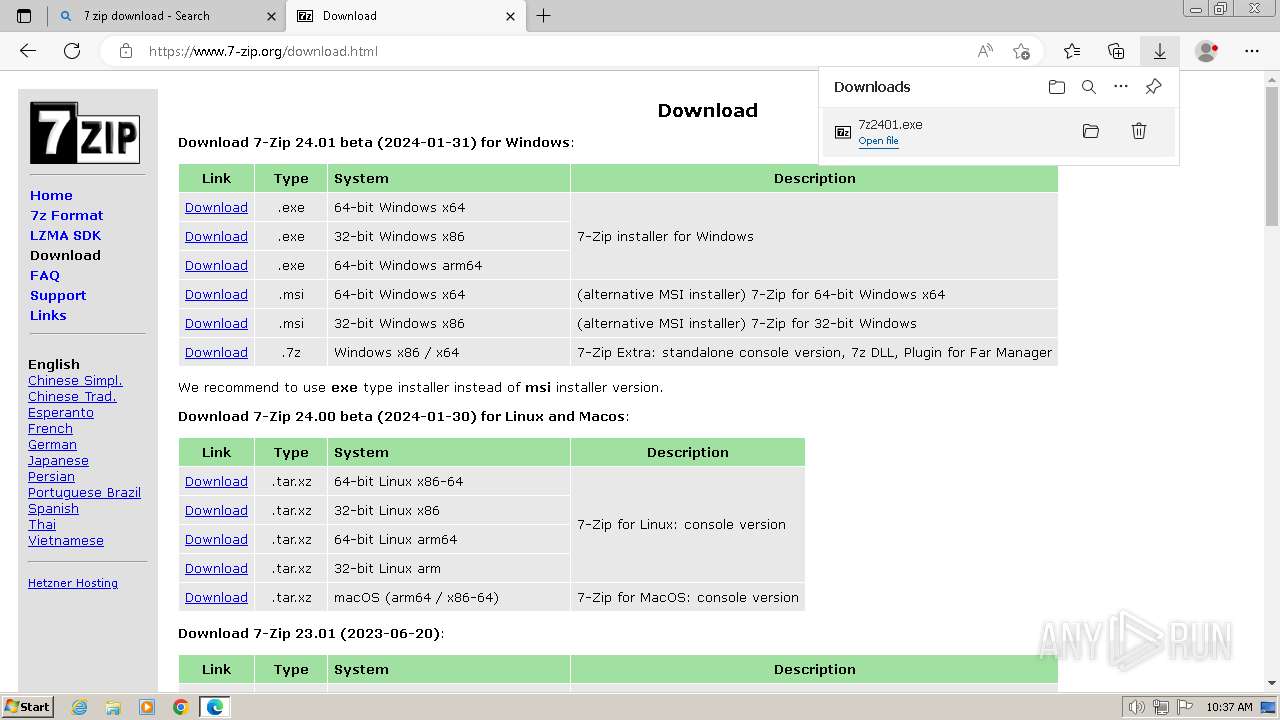Switch language to French
1280x720 pixels.
(x=50, y=428)
